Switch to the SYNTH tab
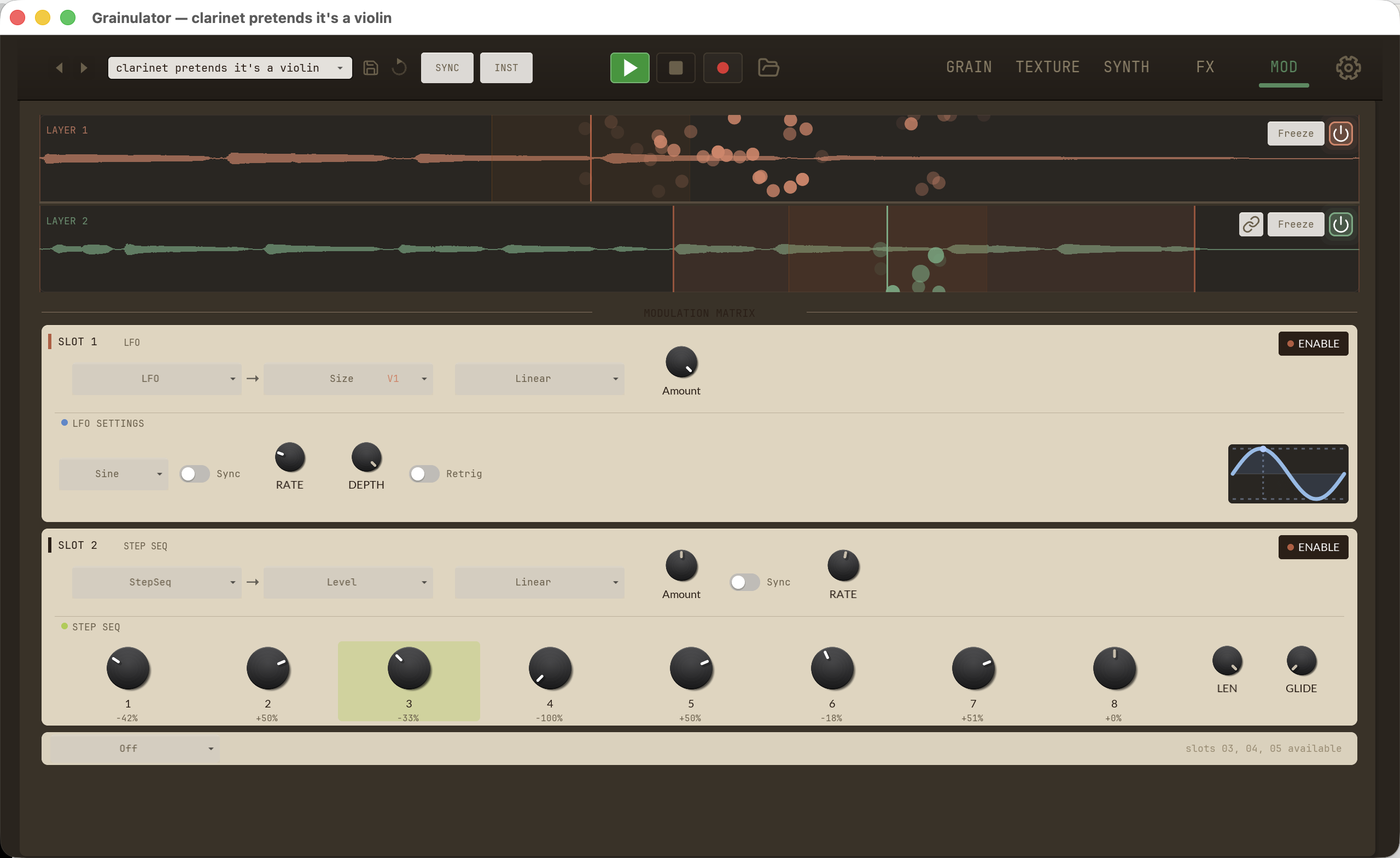This screenshot has height=858, width=1400. pos(1126,67)
